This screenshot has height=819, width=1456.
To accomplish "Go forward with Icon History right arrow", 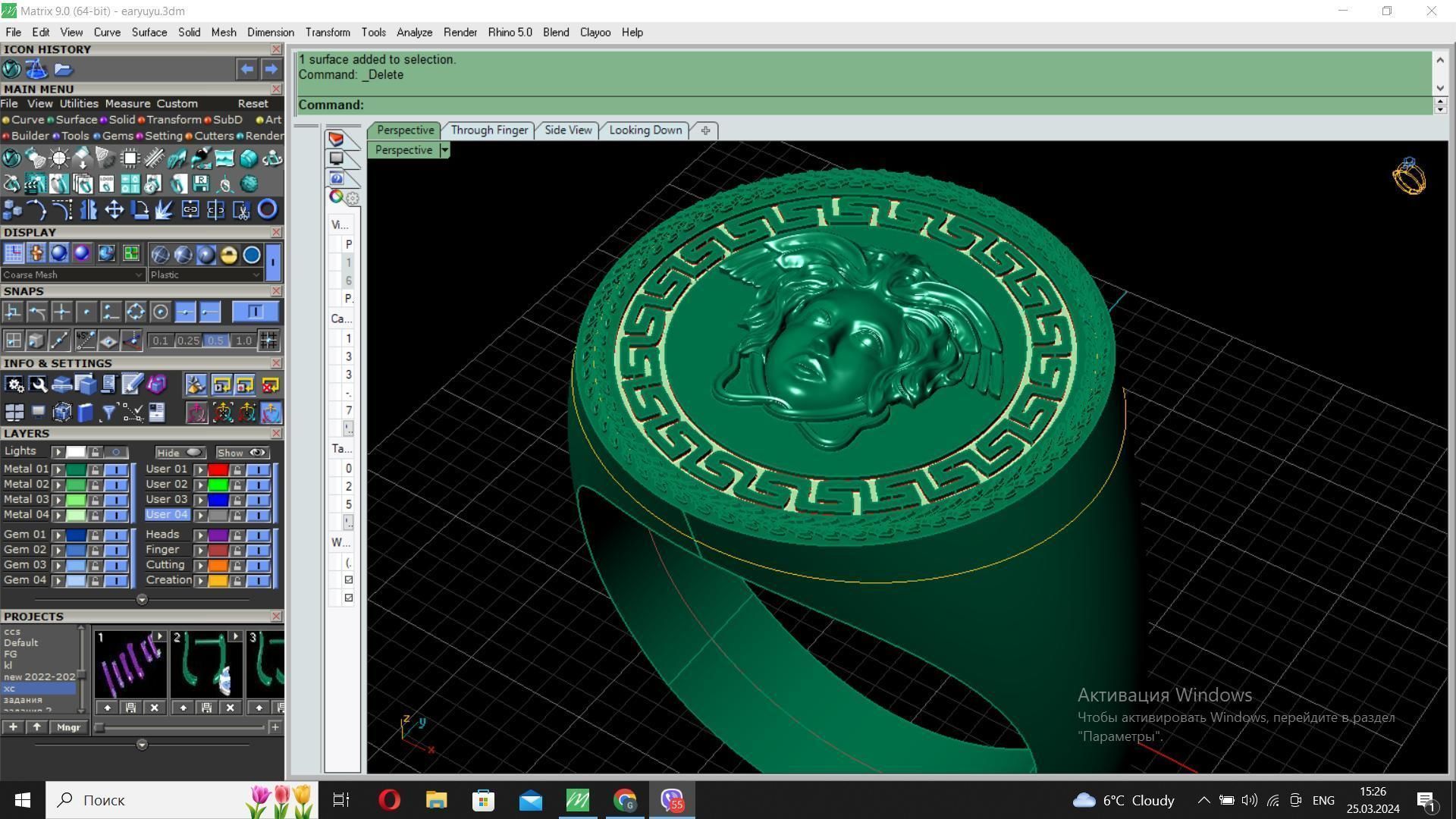I will click(271, 69).
